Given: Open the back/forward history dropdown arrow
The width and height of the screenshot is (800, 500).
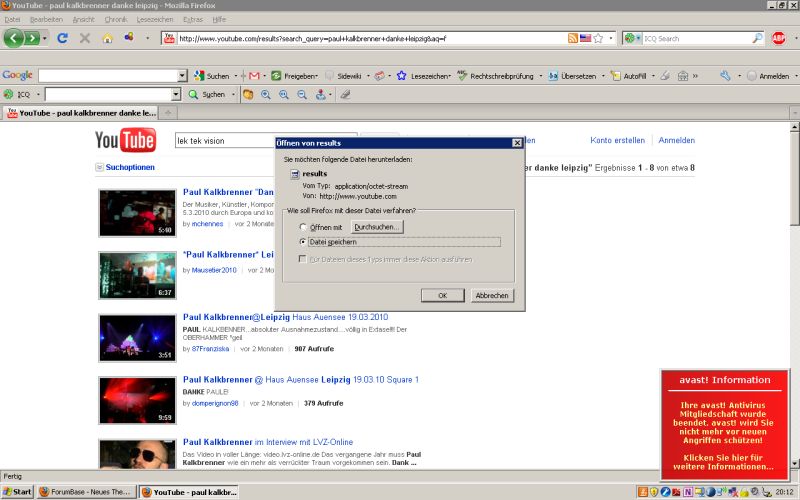Looking at the screenshot, I should tap(44, 38).
